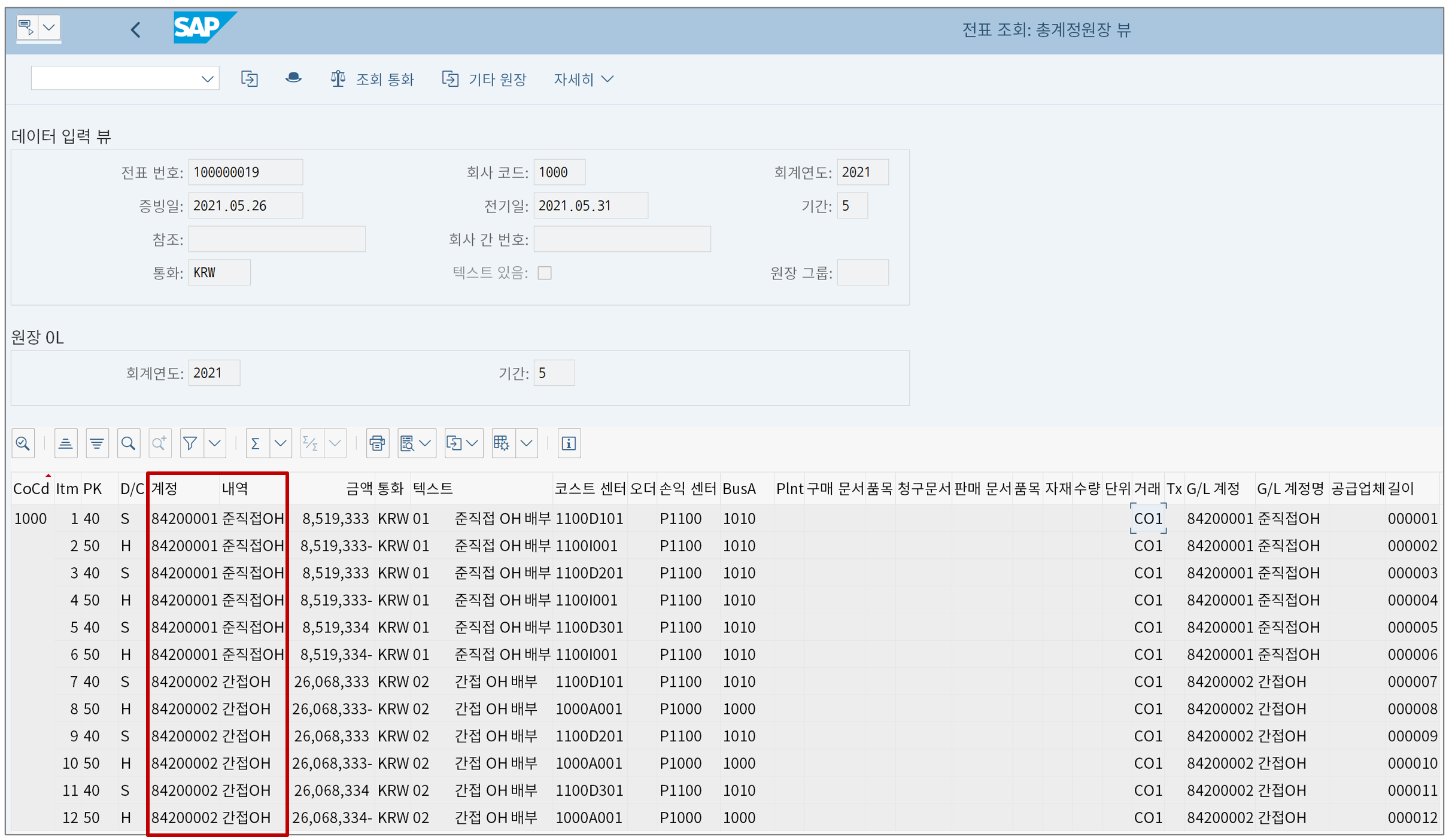Click the Details magnifier icon in grid toolbar
Viewport: 1449px width, 840px height.
coord(23,443)
